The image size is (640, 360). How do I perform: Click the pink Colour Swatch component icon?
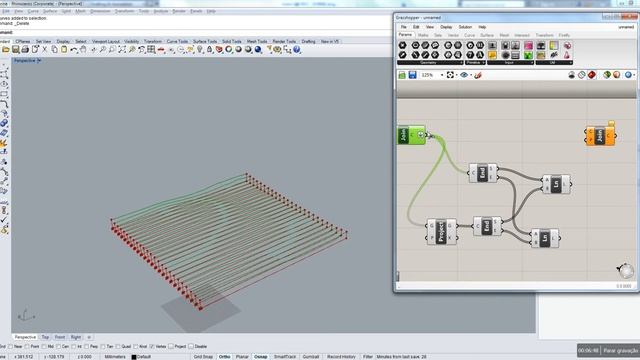529,45
